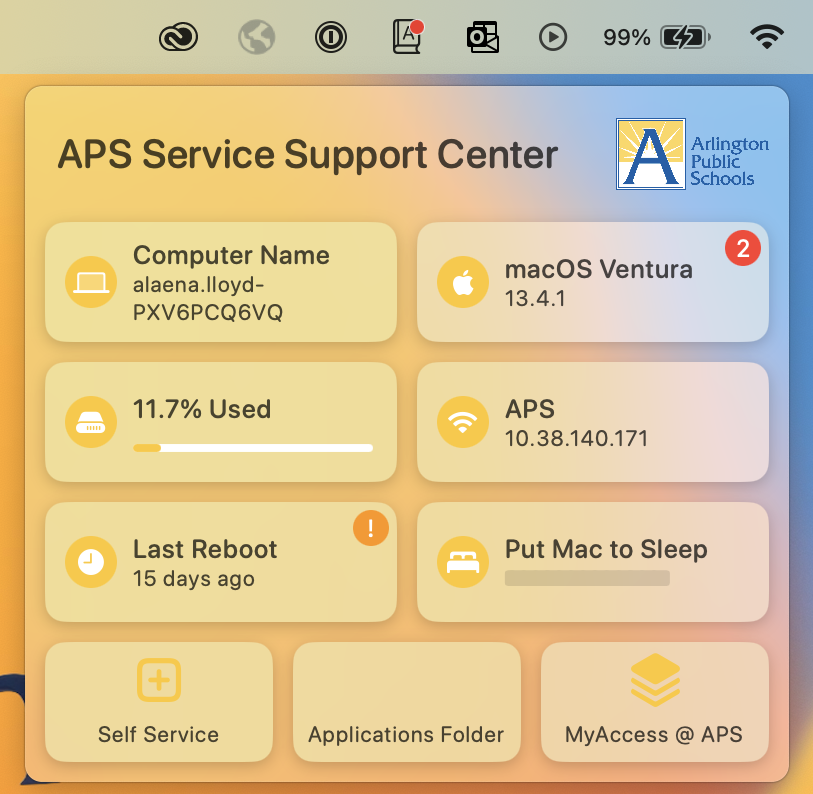Click the Outlook menu bar icon
Image resolution: width=813 pixels, height=794 pixels.
pyautogui.click(x=483, y=37)
